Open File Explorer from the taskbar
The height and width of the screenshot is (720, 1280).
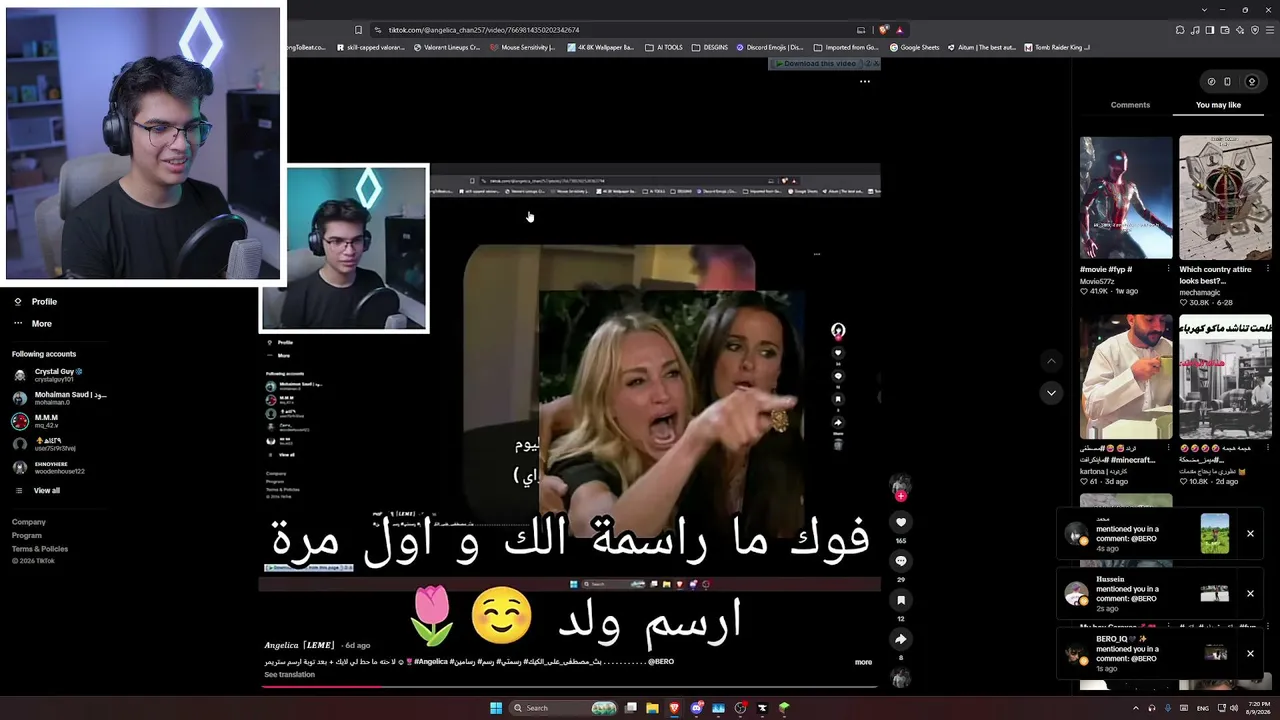(652, 708)
